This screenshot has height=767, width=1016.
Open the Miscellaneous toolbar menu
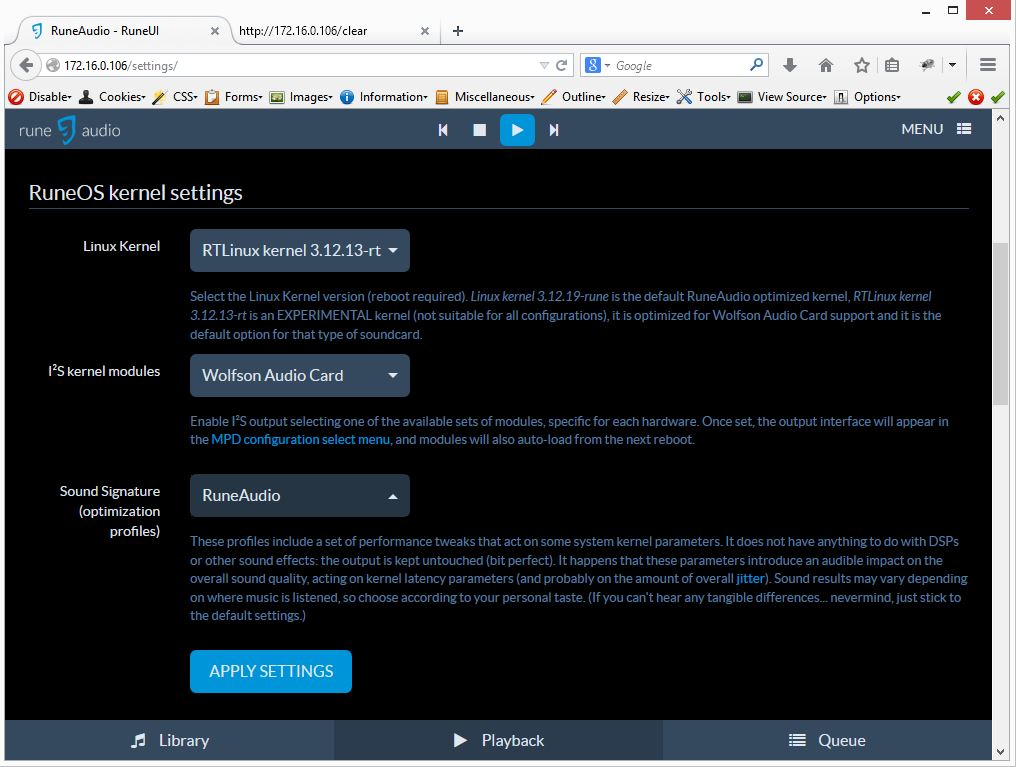tap(485, 97)
